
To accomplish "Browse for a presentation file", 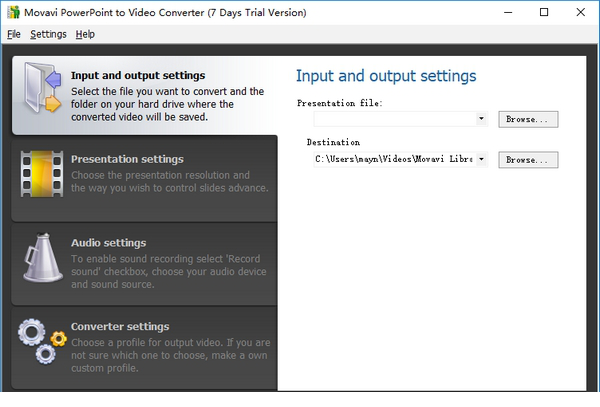I will click(x=527, y=119).
